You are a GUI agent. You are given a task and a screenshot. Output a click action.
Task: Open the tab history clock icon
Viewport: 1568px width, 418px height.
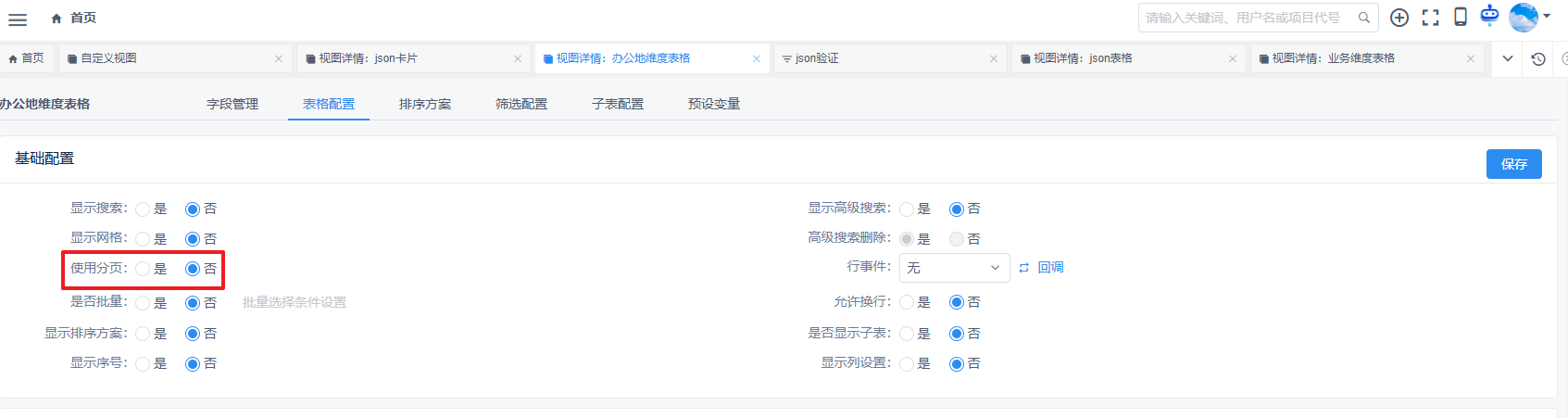[1538, 58]
